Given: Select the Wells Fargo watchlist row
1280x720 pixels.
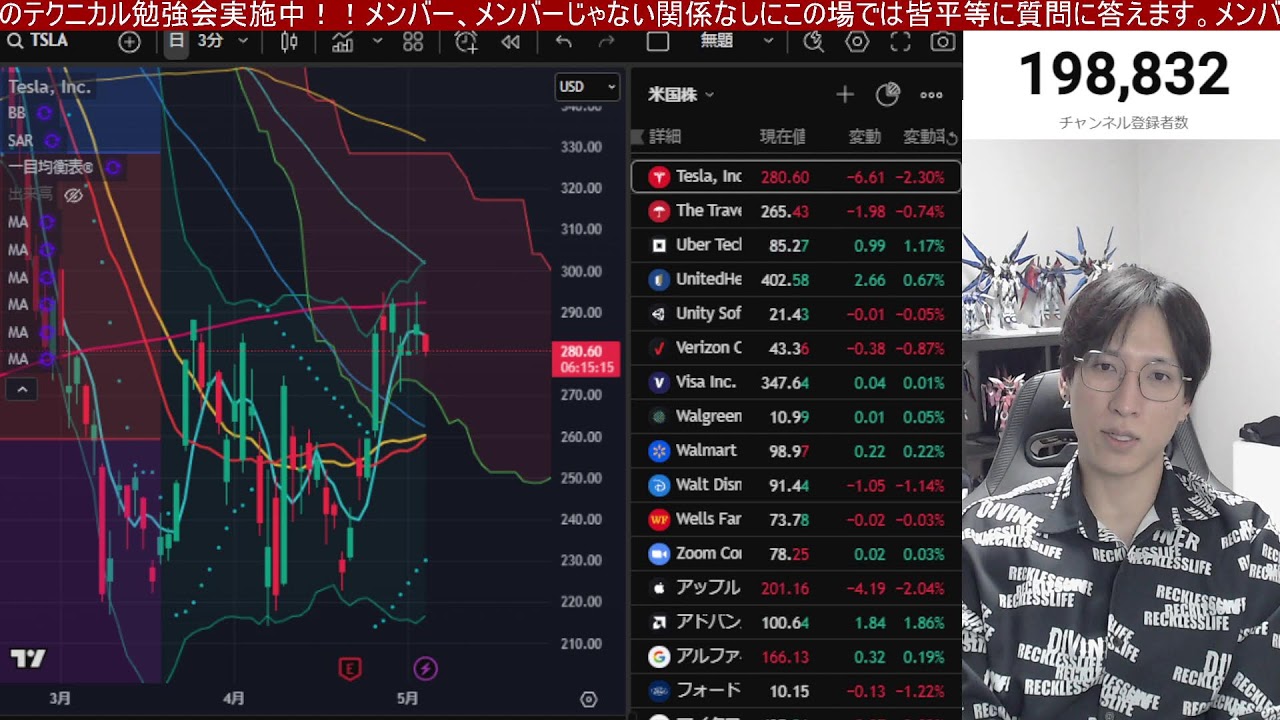Looking at the screenshot, I should pyautogui.click(x=796, y=519).
